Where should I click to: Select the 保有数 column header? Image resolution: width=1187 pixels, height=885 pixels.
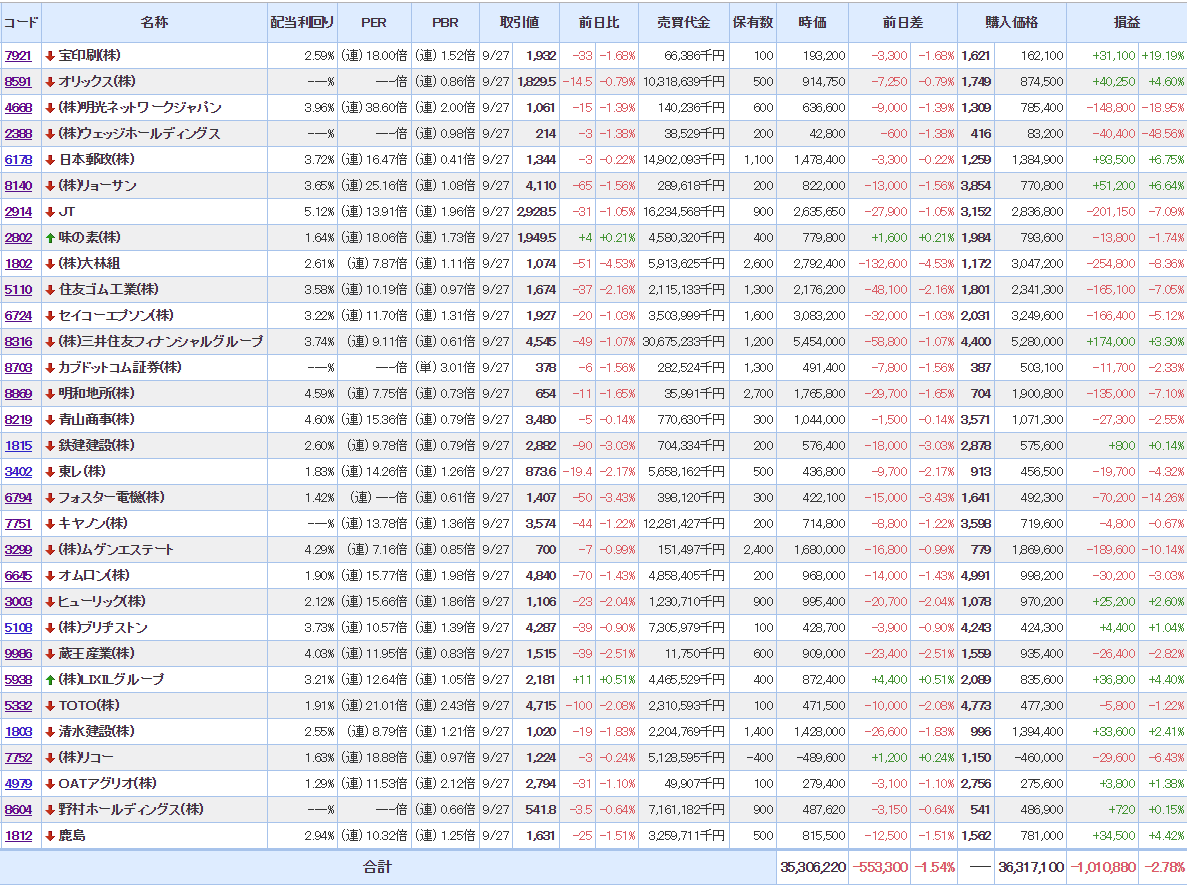point(753,22)
